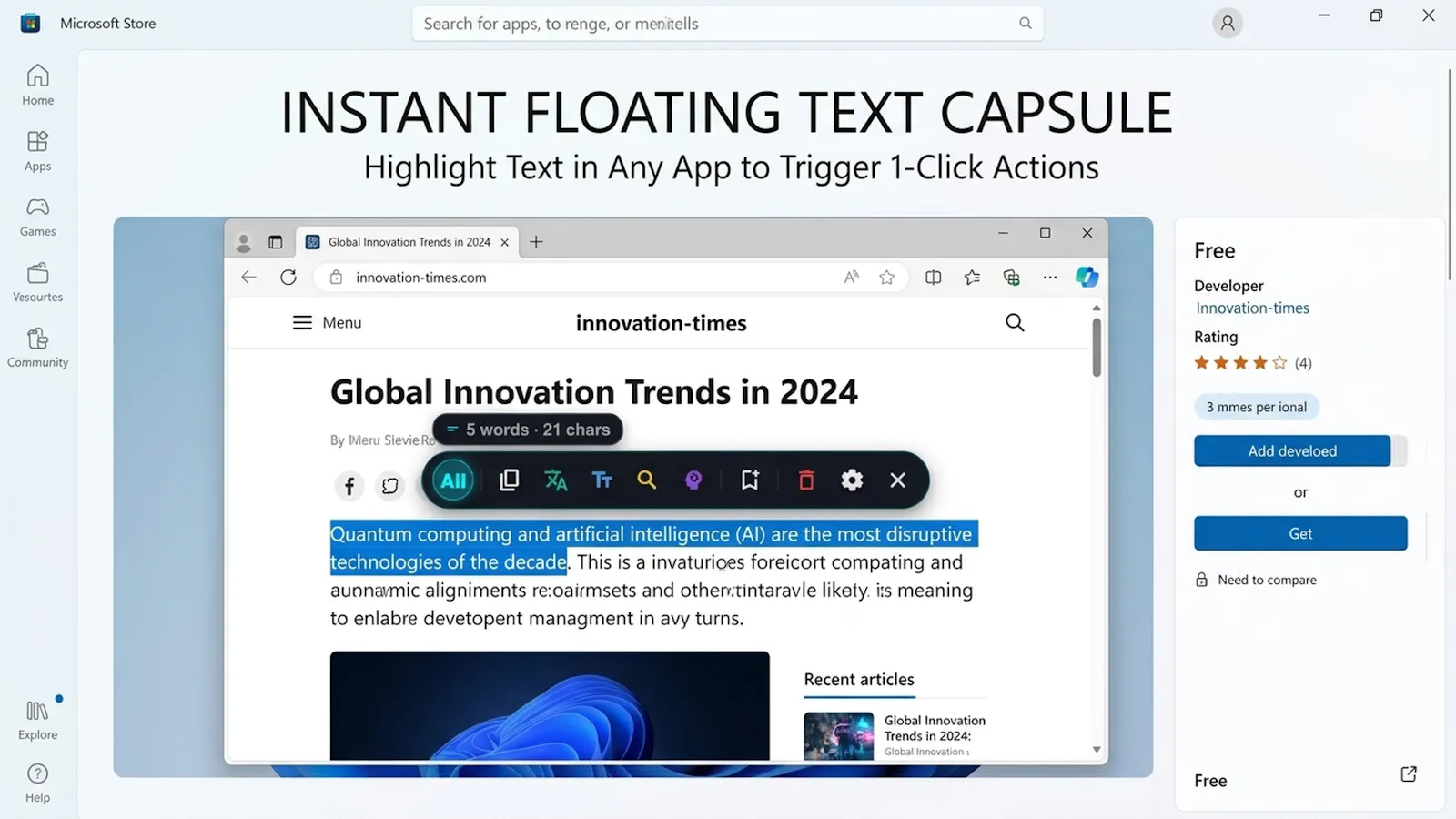Open the recent article "Global Innovation Trends in 2024:"
The image size is (1456, 819).
coord(935,728)
